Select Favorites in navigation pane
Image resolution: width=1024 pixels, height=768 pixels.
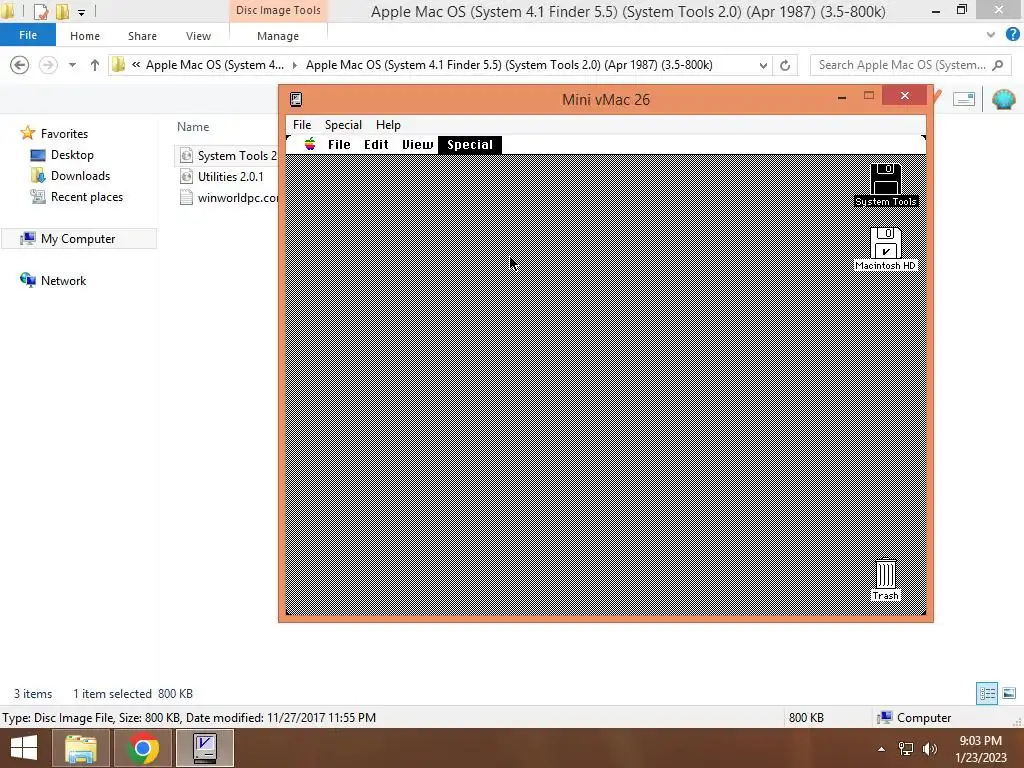coord(64,133)
